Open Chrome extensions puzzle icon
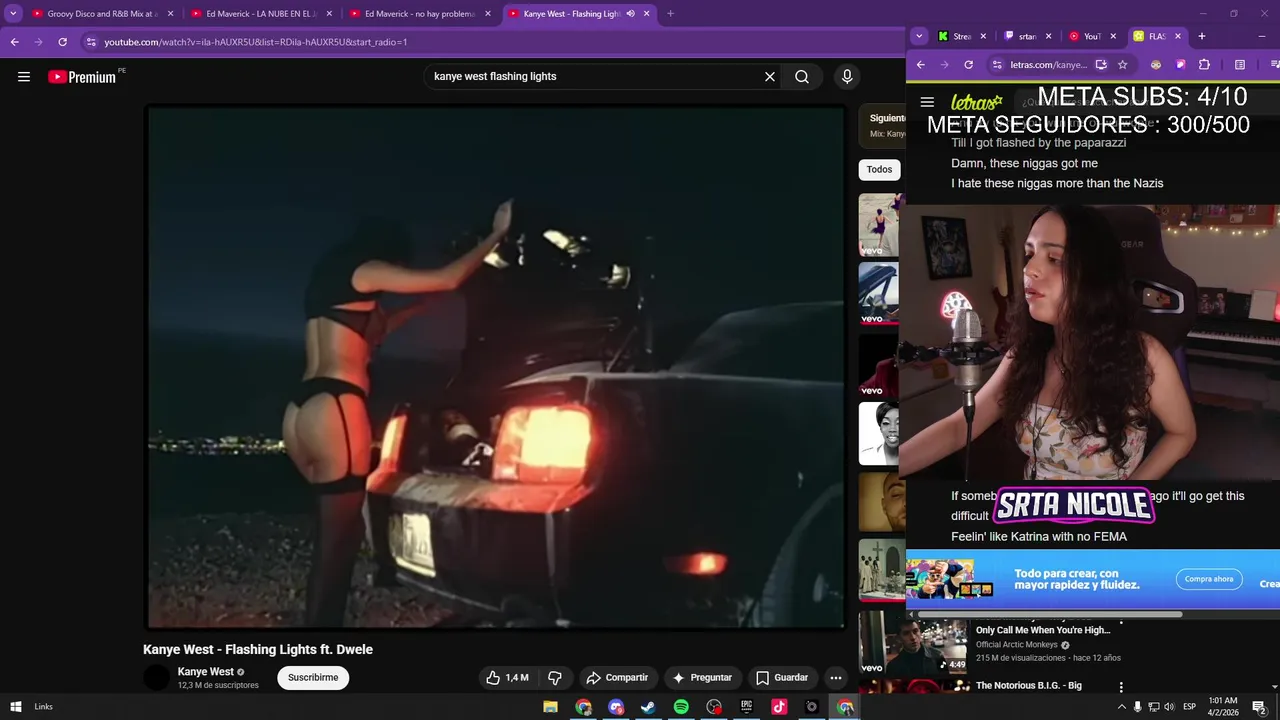 (1204, 65)
